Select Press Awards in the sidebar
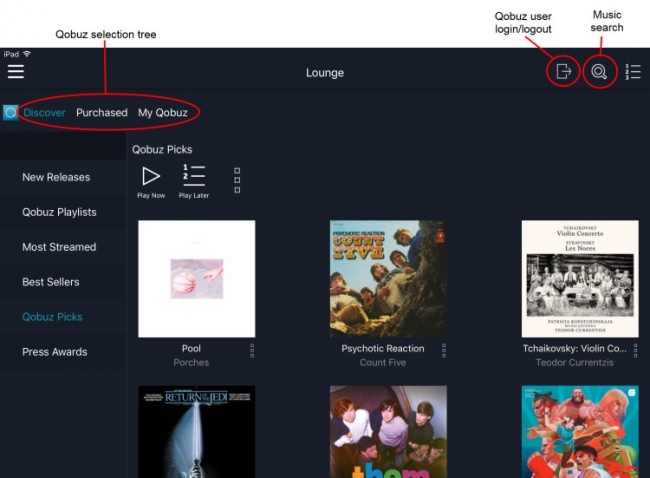The image size is (650, 478). pos(63,352)
